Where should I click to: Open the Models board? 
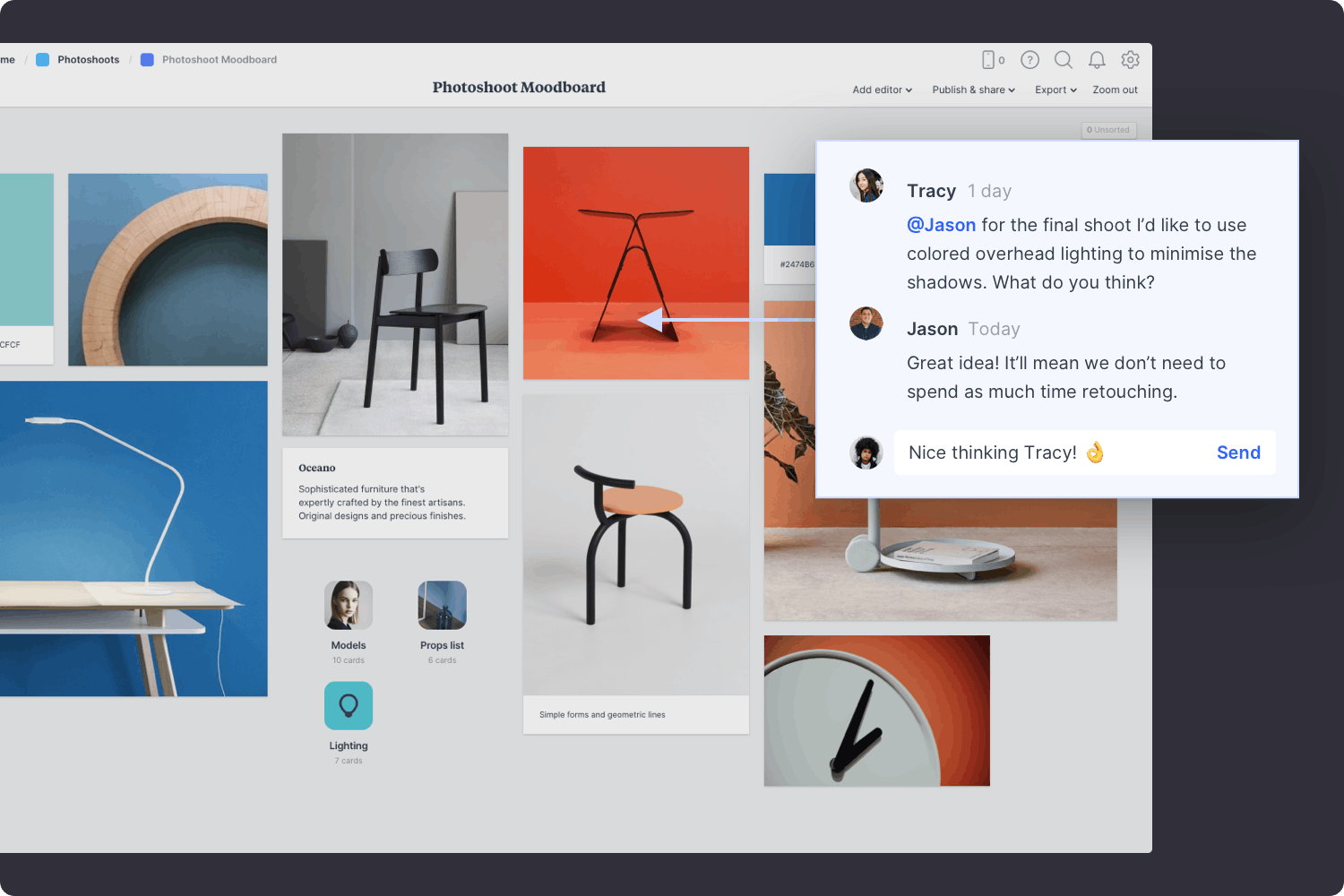tap(349, 605)
